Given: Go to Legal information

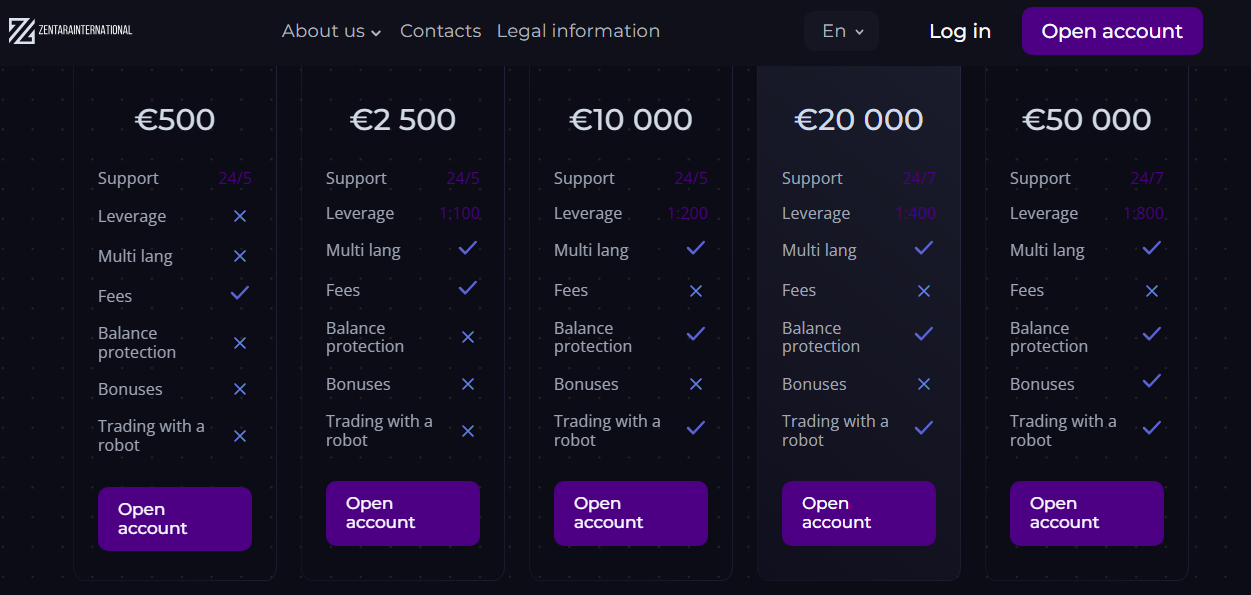Looking at the screenshot, I should [x=578, y=31].
